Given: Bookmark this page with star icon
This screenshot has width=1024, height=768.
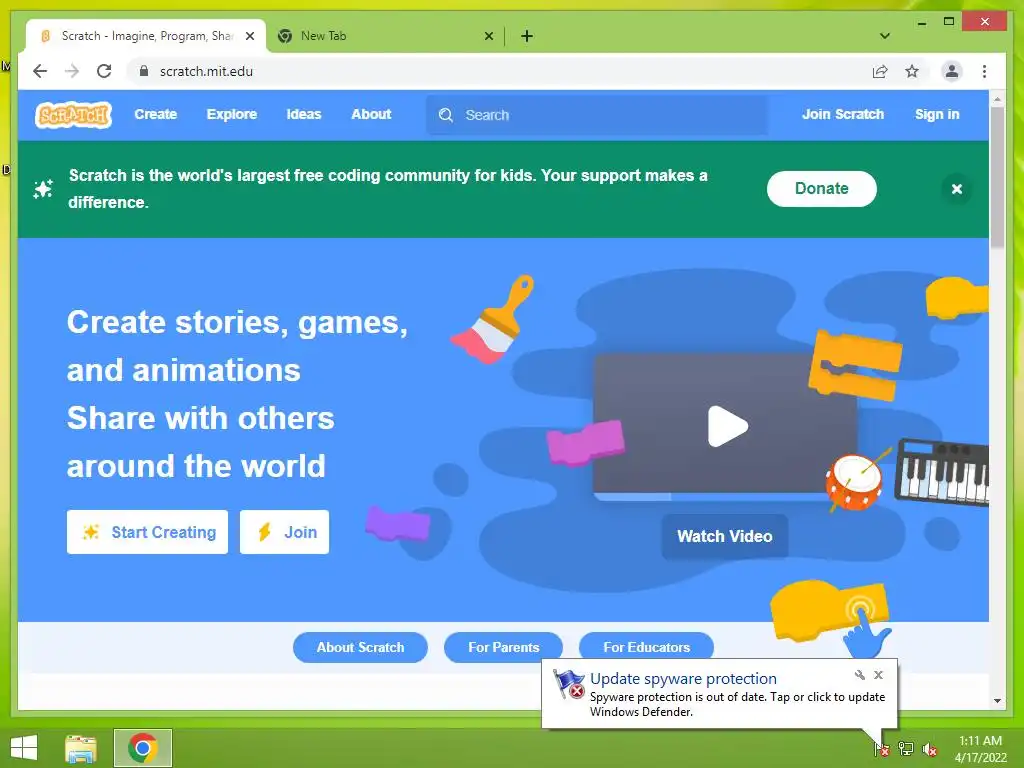Looking at the screenshot, I should click(912, 71).
